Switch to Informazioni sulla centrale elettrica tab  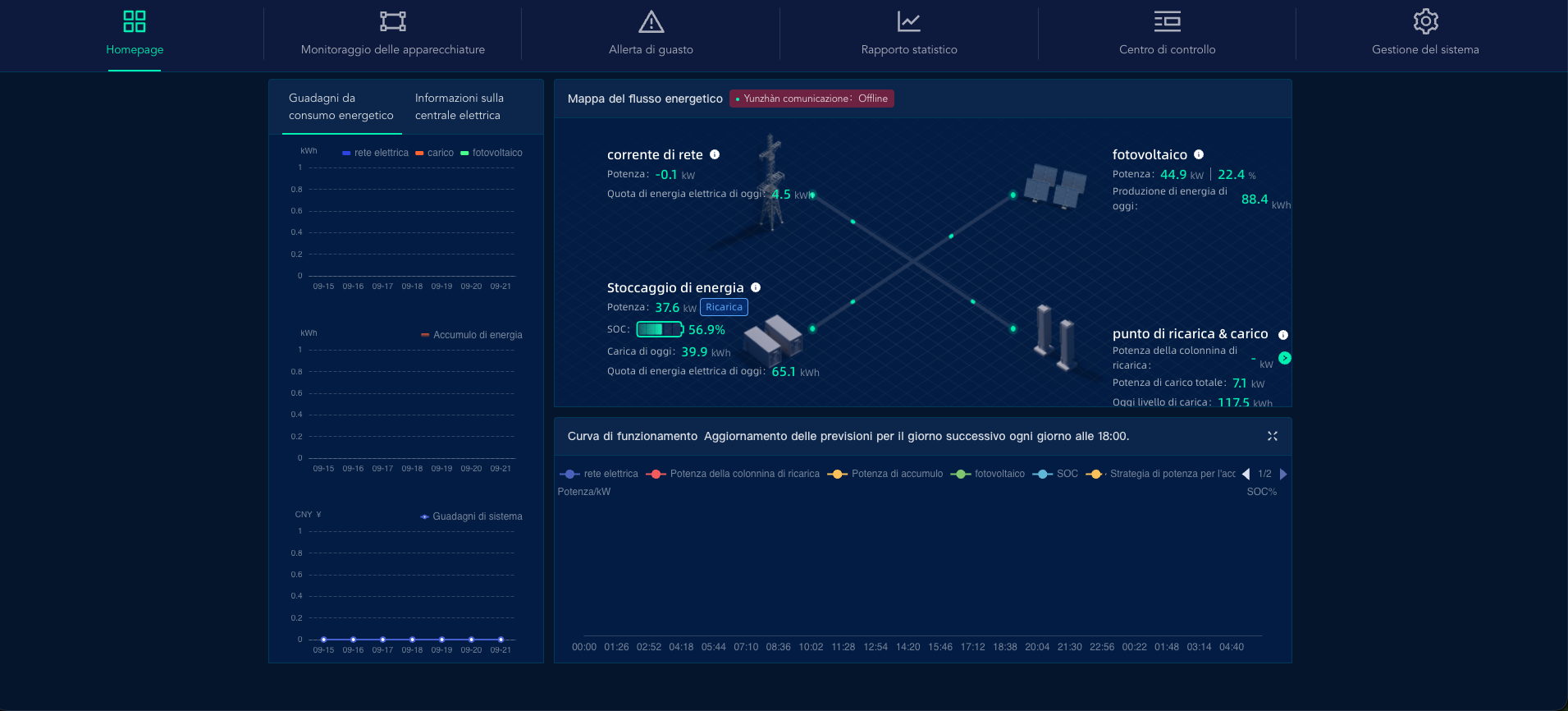click(459, 107)
